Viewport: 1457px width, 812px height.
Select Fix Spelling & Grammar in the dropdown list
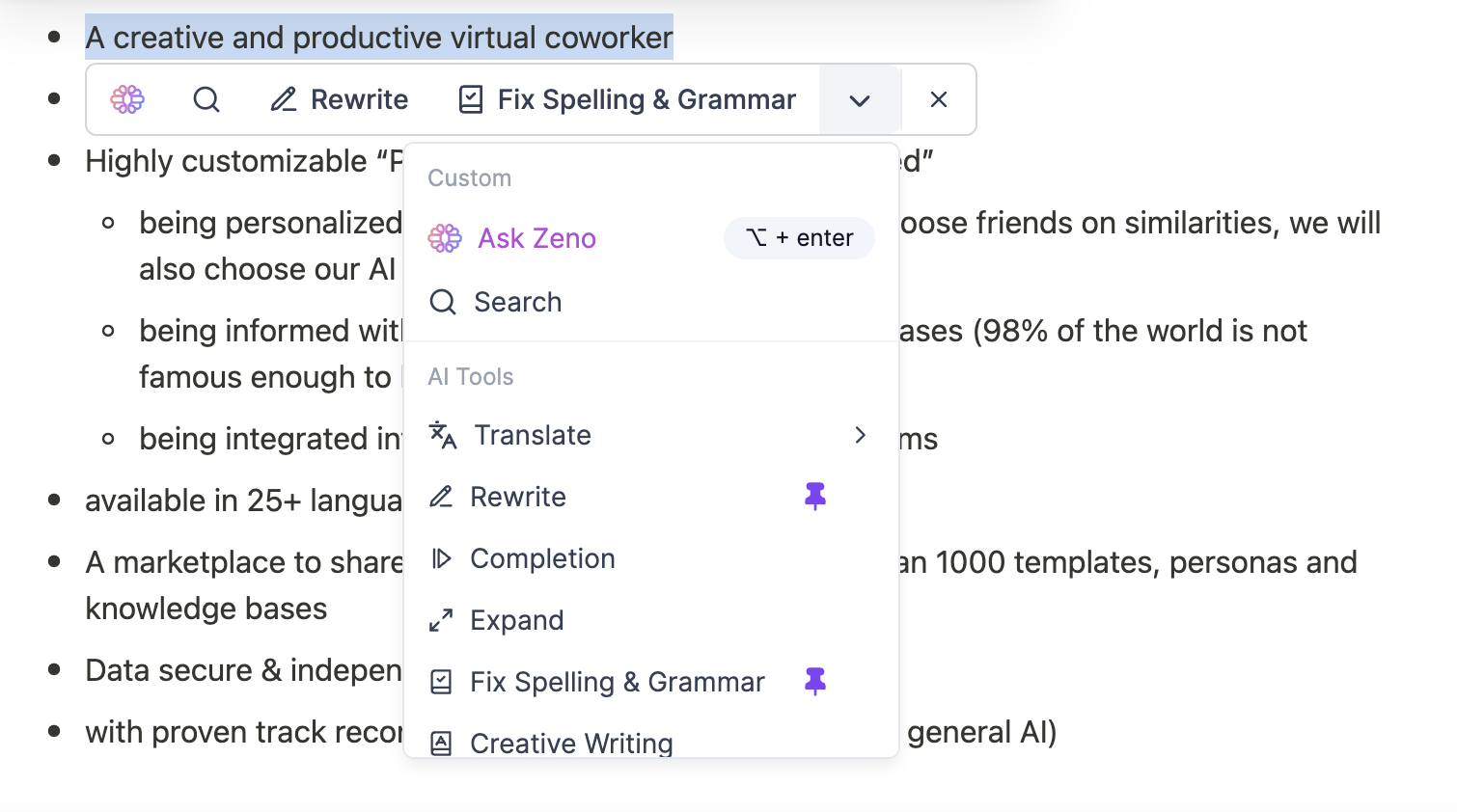[x=651, y=682]
